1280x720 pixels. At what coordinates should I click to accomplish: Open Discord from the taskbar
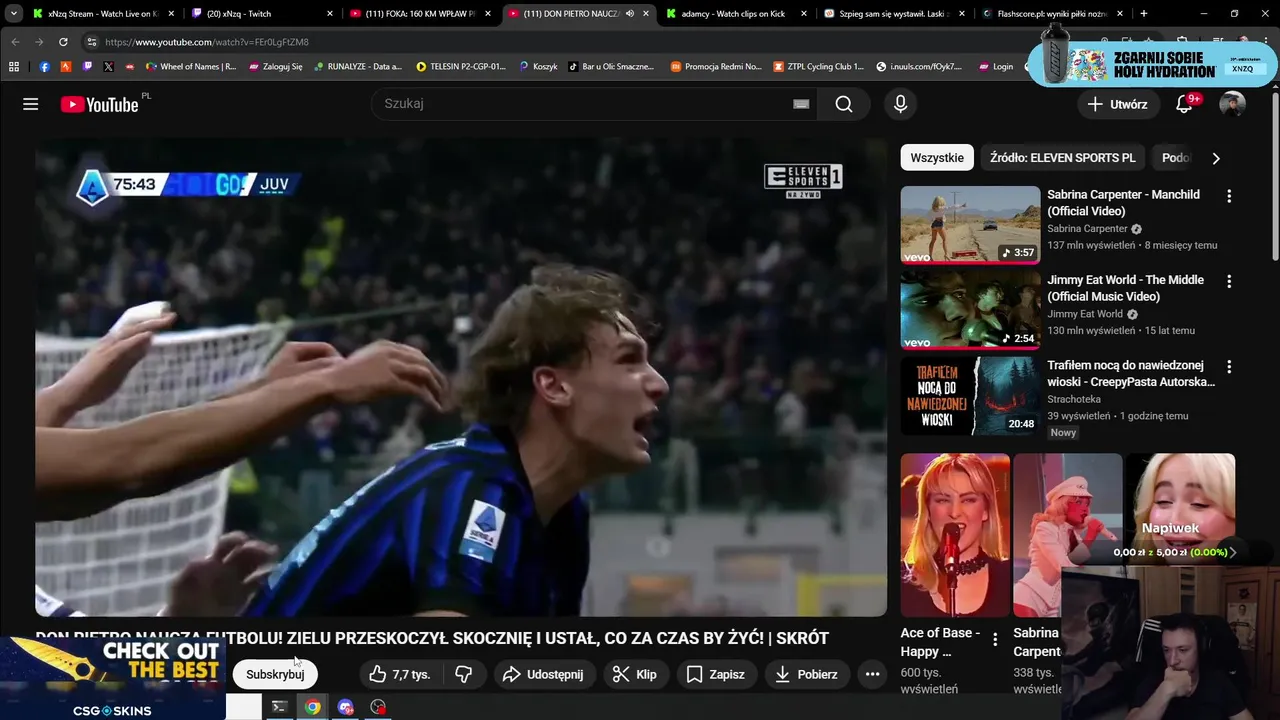(x=346, y=707)
